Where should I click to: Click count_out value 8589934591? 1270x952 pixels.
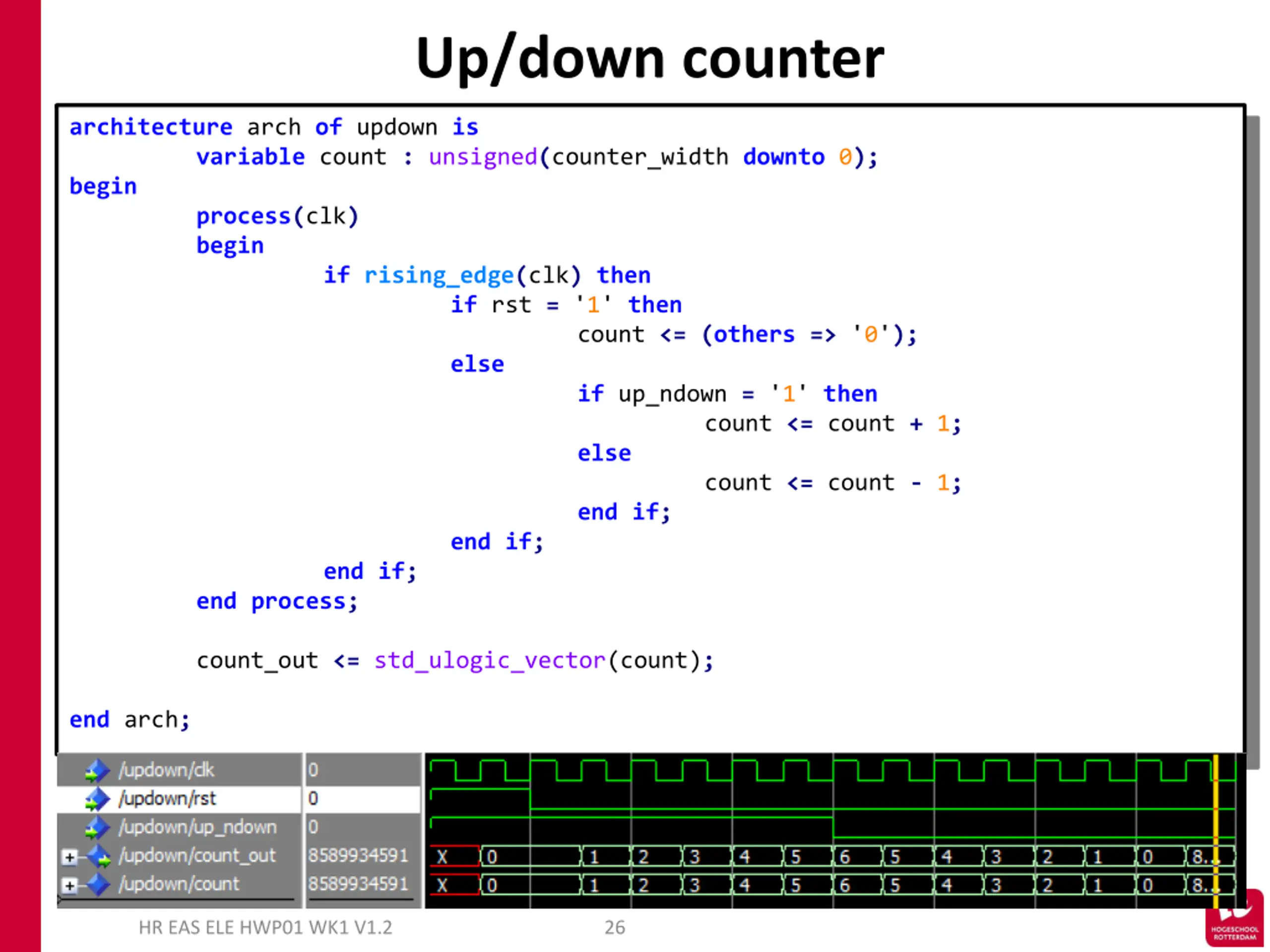pos(358,856)
